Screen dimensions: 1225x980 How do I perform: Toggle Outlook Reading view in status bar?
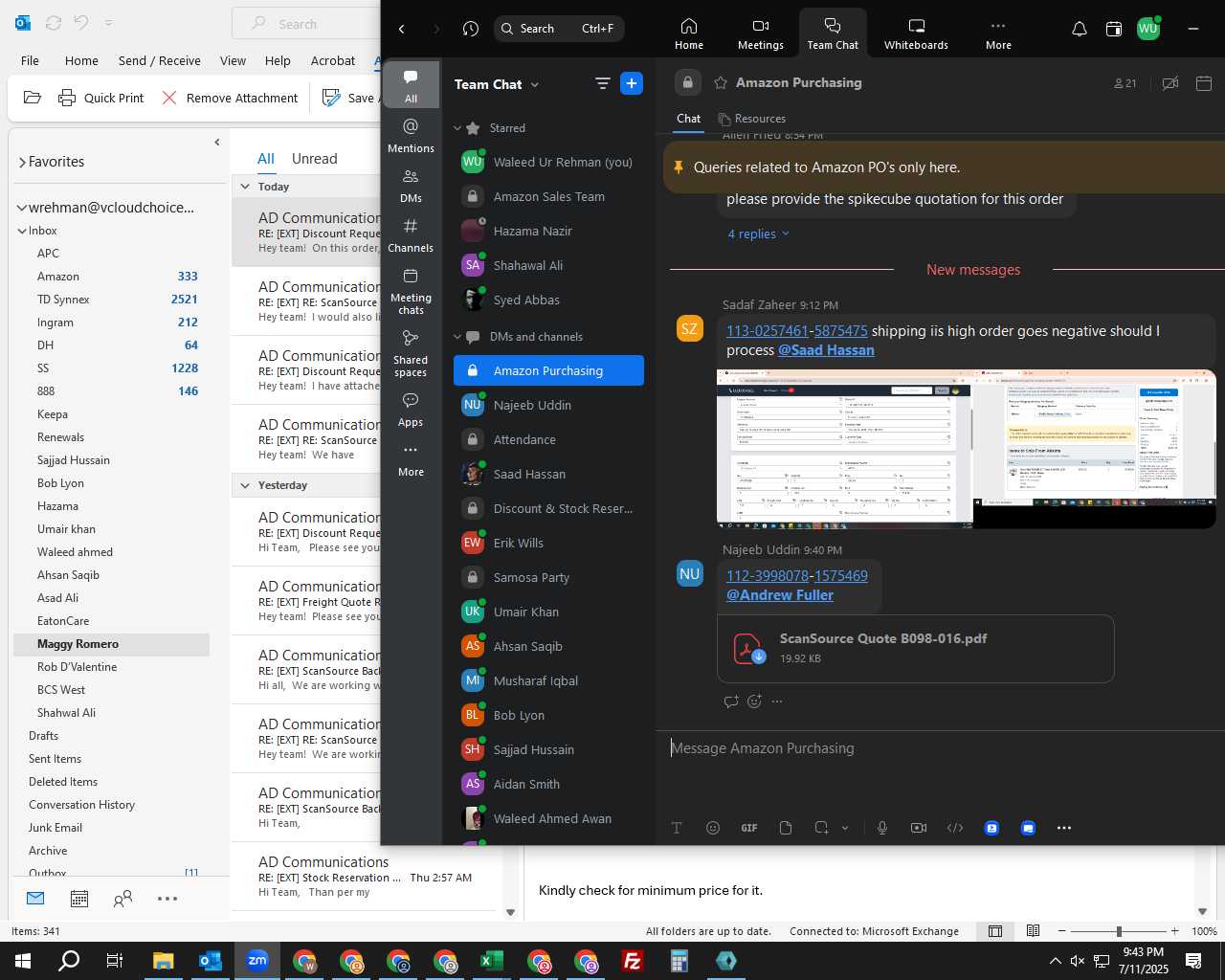[1033, 931]
